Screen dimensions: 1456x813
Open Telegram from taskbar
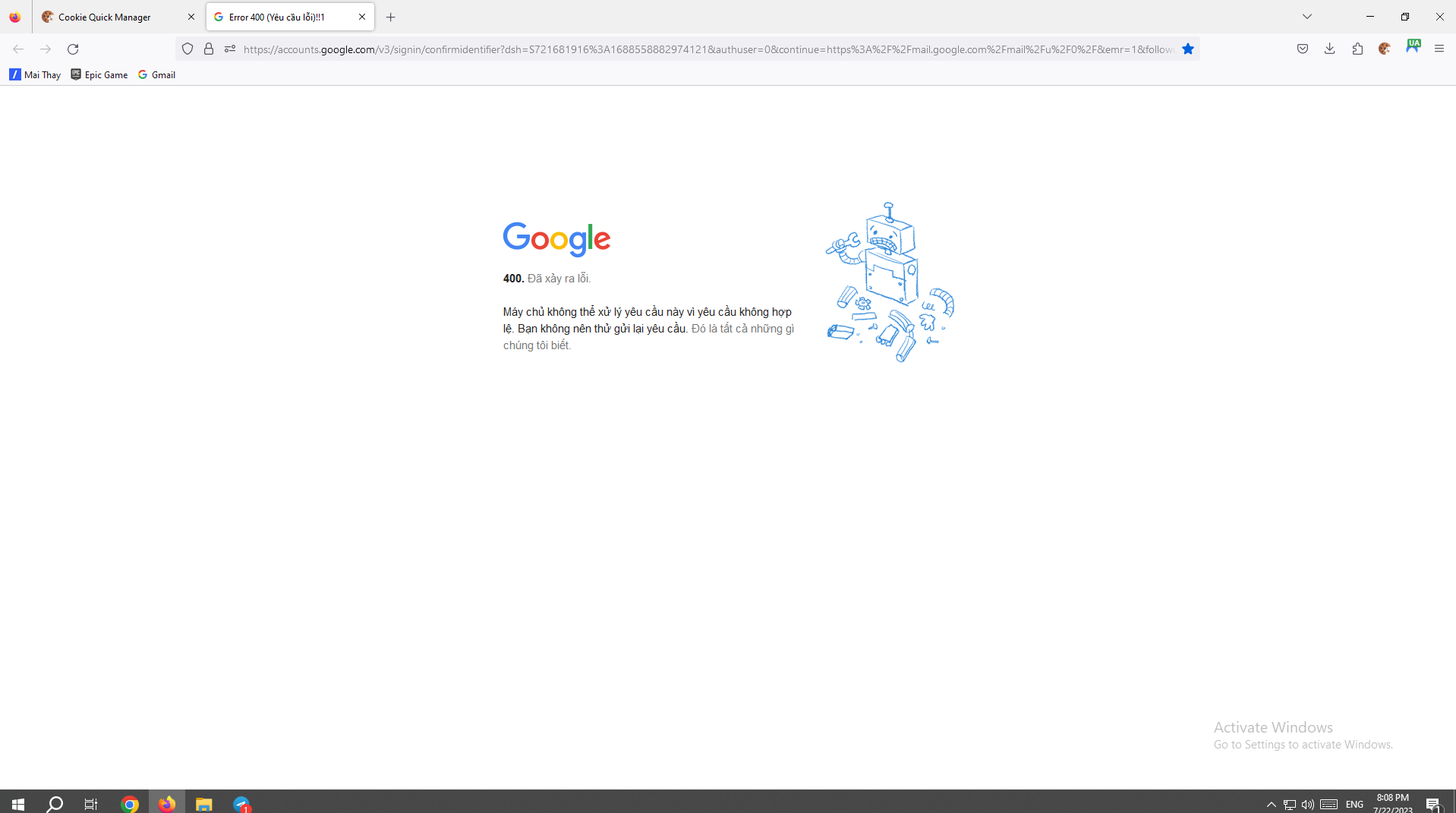(x=241, y=804)
